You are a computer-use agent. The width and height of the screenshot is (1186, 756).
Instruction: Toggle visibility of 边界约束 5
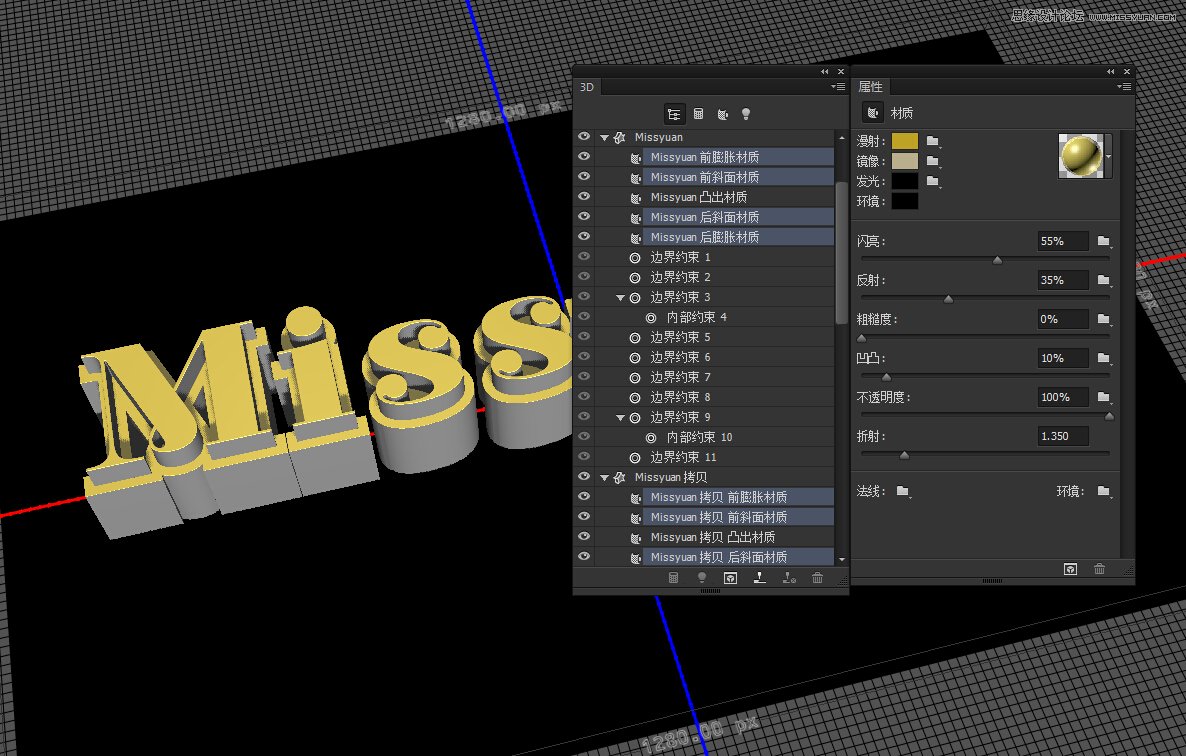pos(584,337)
